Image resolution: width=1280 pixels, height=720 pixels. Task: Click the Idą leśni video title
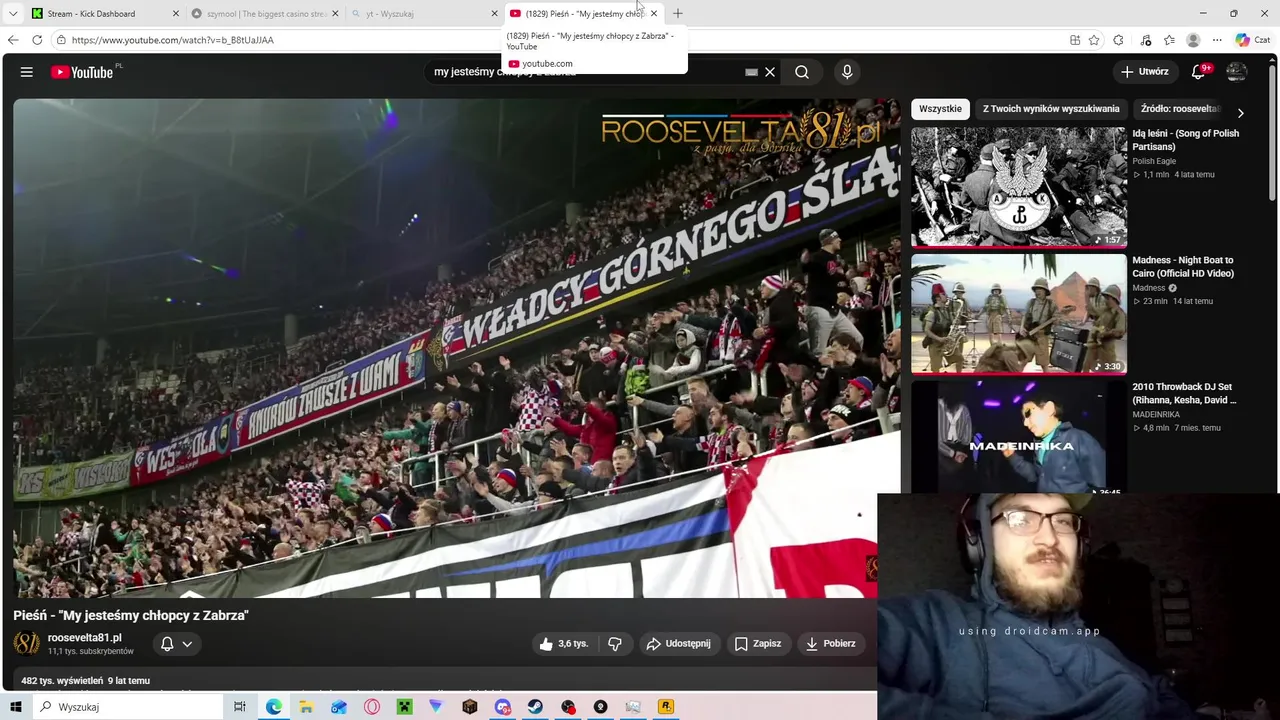1185,140
